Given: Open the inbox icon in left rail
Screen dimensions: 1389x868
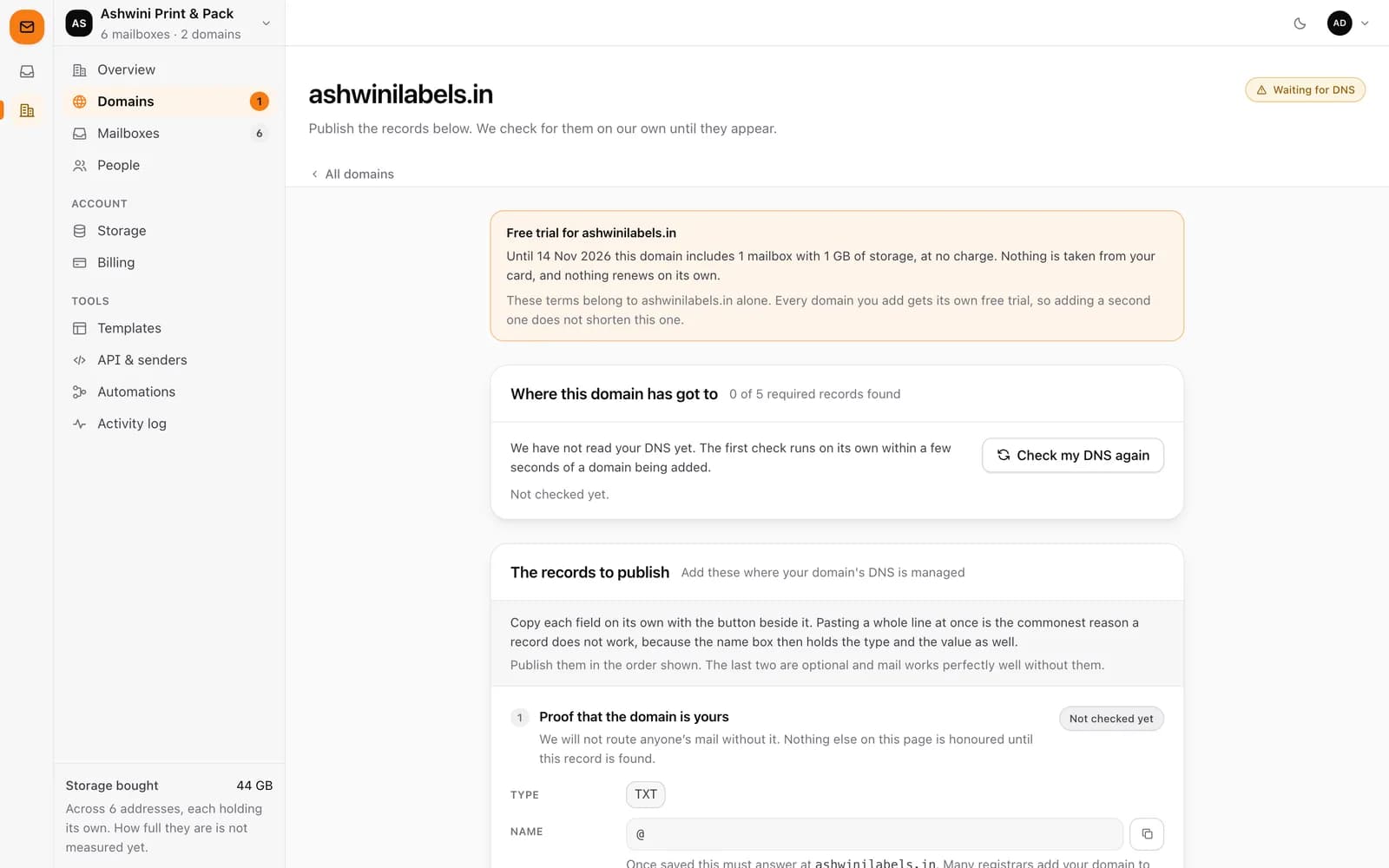Looking at the screenshot, I should tap(27, 72).
